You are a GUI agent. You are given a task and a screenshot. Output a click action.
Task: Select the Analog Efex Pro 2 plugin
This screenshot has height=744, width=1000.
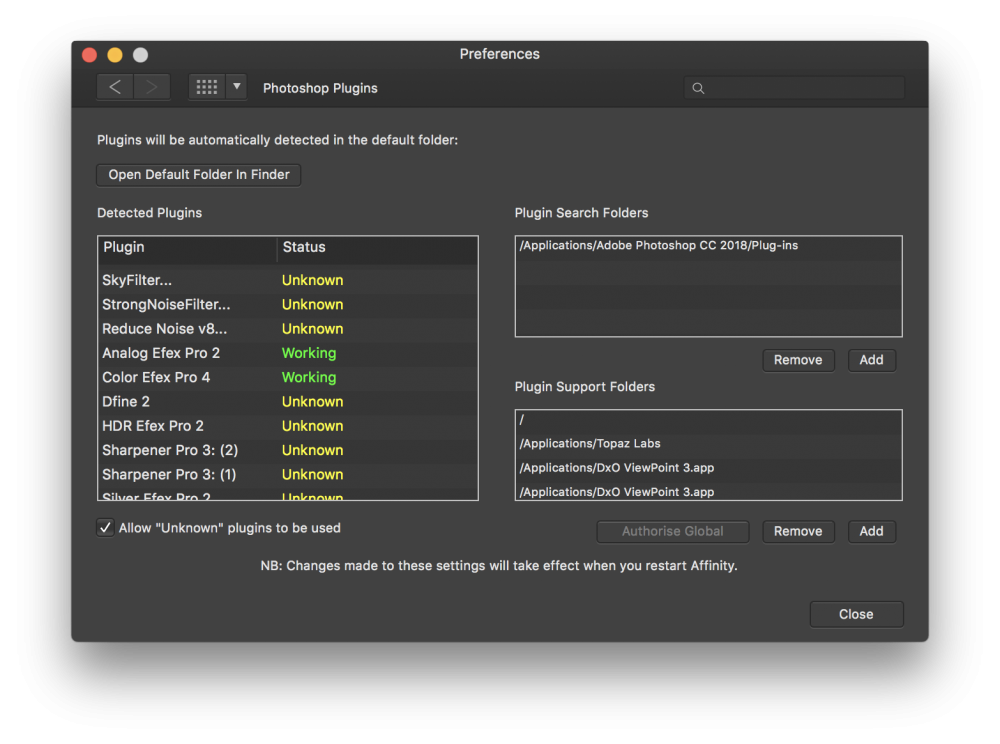(x=288, y=353)
